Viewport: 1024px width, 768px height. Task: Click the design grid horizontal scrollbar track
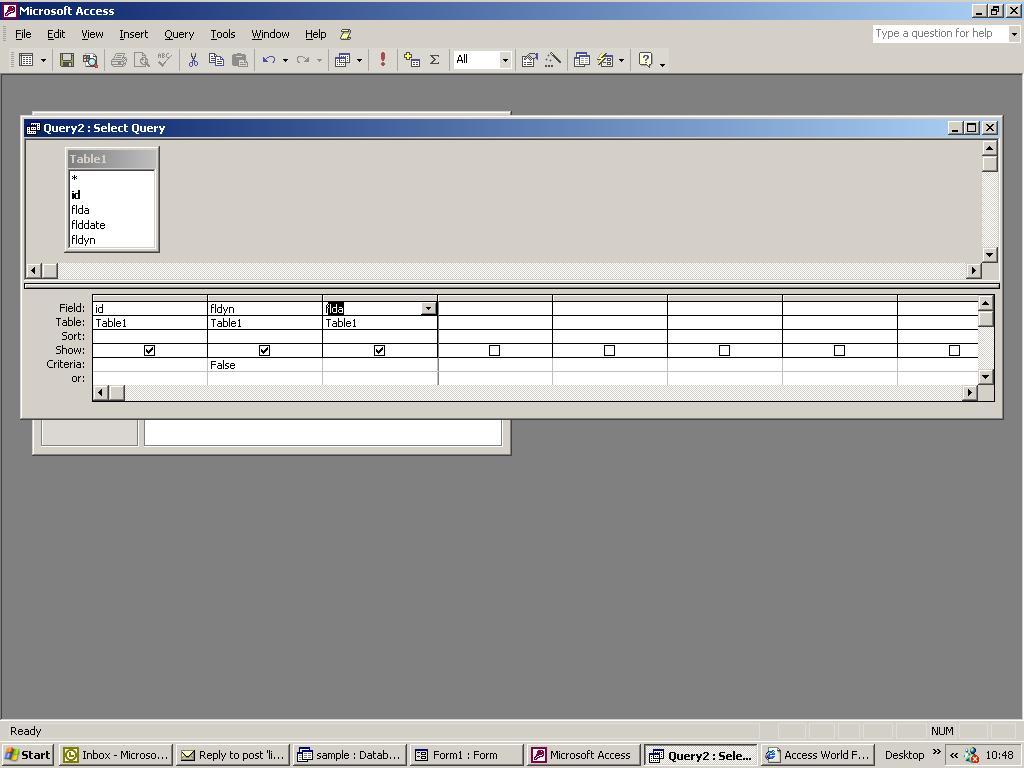tap(540, 393)
